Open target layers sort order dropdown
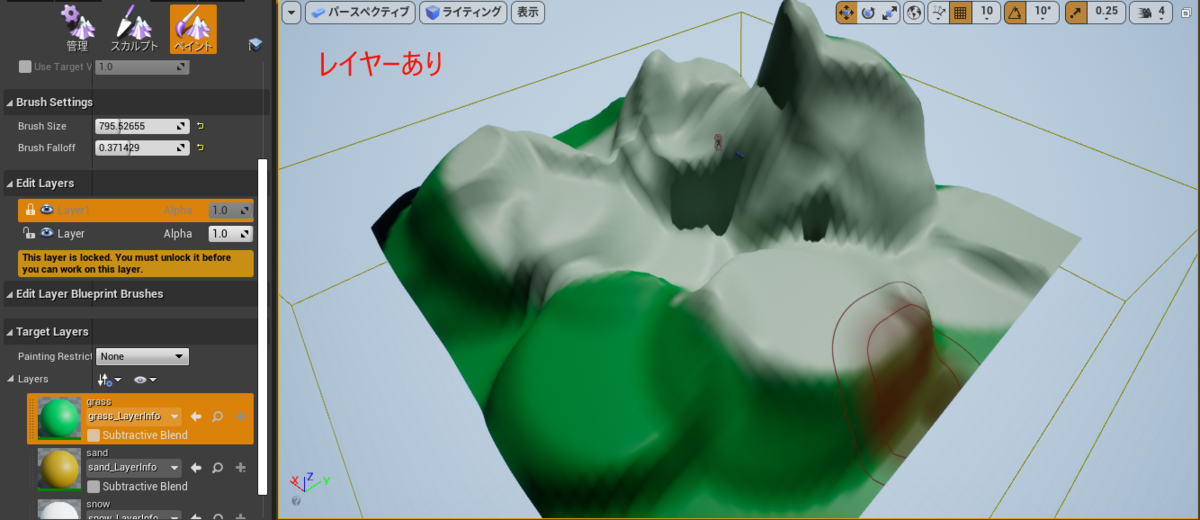Image resolution: width=1200 pixels, height=520 pixels. click(x=109, y=380)
